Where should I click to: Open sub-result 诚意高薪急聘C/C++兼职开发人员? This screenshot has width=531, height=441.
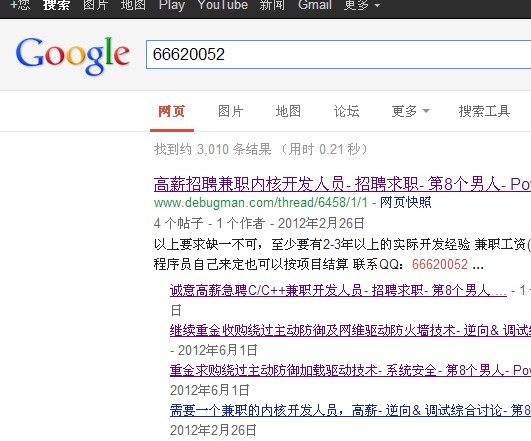[338, 290]
